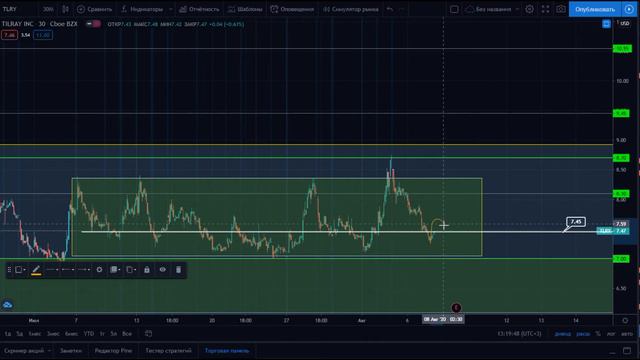
Task: Click the blue buy price button
Action: [42, 35]
